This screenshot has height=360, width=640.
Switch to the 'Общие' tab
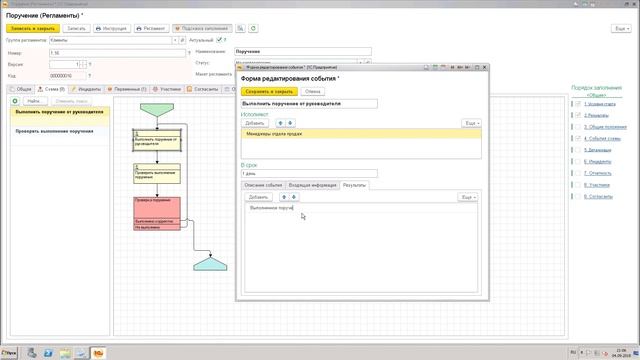tap(20, 89)
